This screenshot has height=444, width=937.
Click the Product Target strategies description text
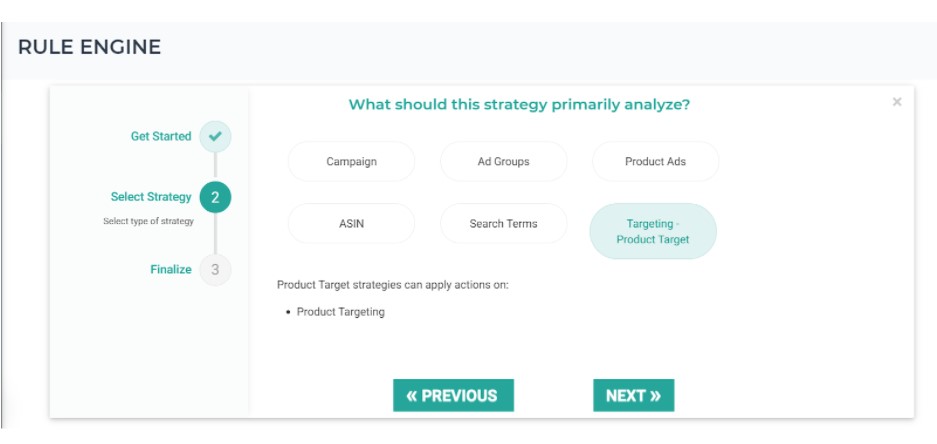[392, 285]
